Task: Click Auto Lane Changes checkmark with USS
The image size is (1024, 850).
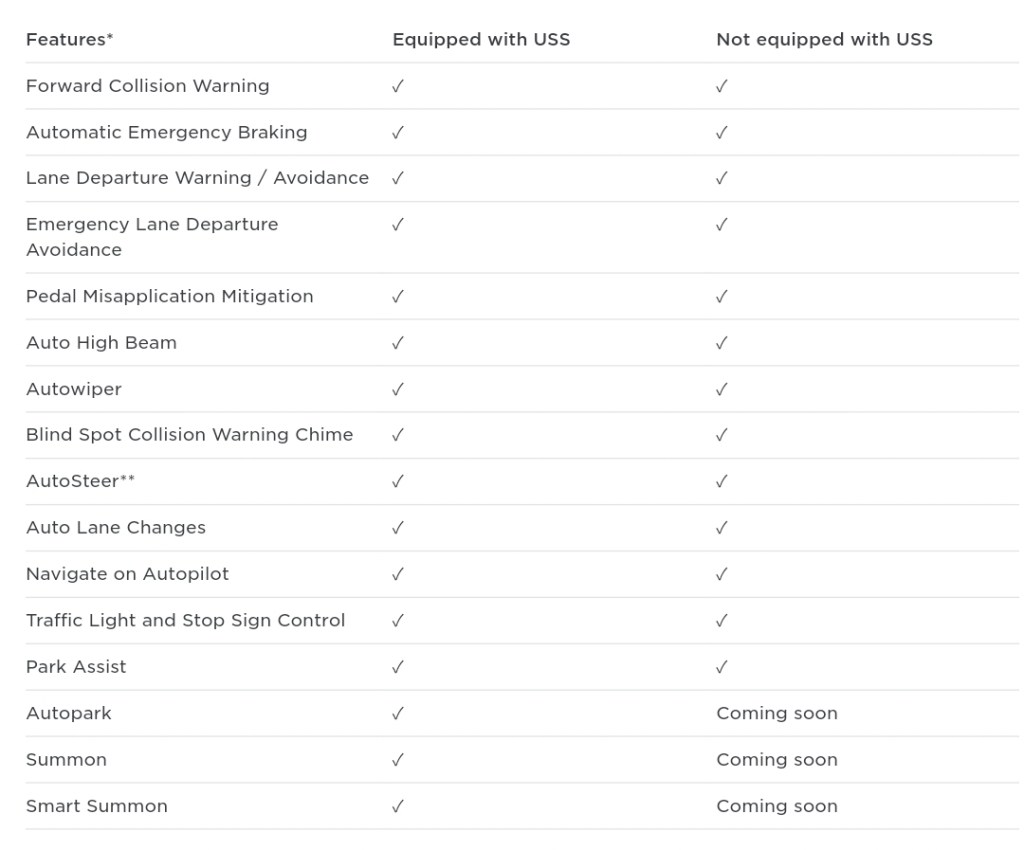Action: pyautogui.click(x=398, y=528)
